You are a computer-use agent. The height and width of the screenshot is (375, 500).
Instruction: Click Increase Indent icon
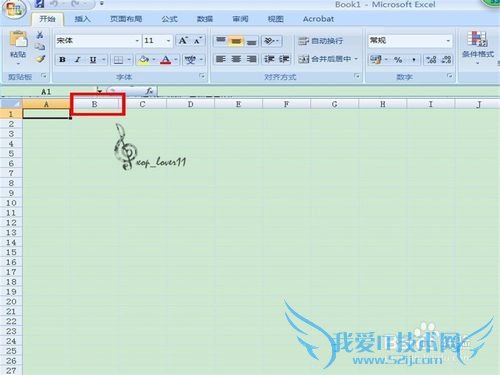pos(284,59)
